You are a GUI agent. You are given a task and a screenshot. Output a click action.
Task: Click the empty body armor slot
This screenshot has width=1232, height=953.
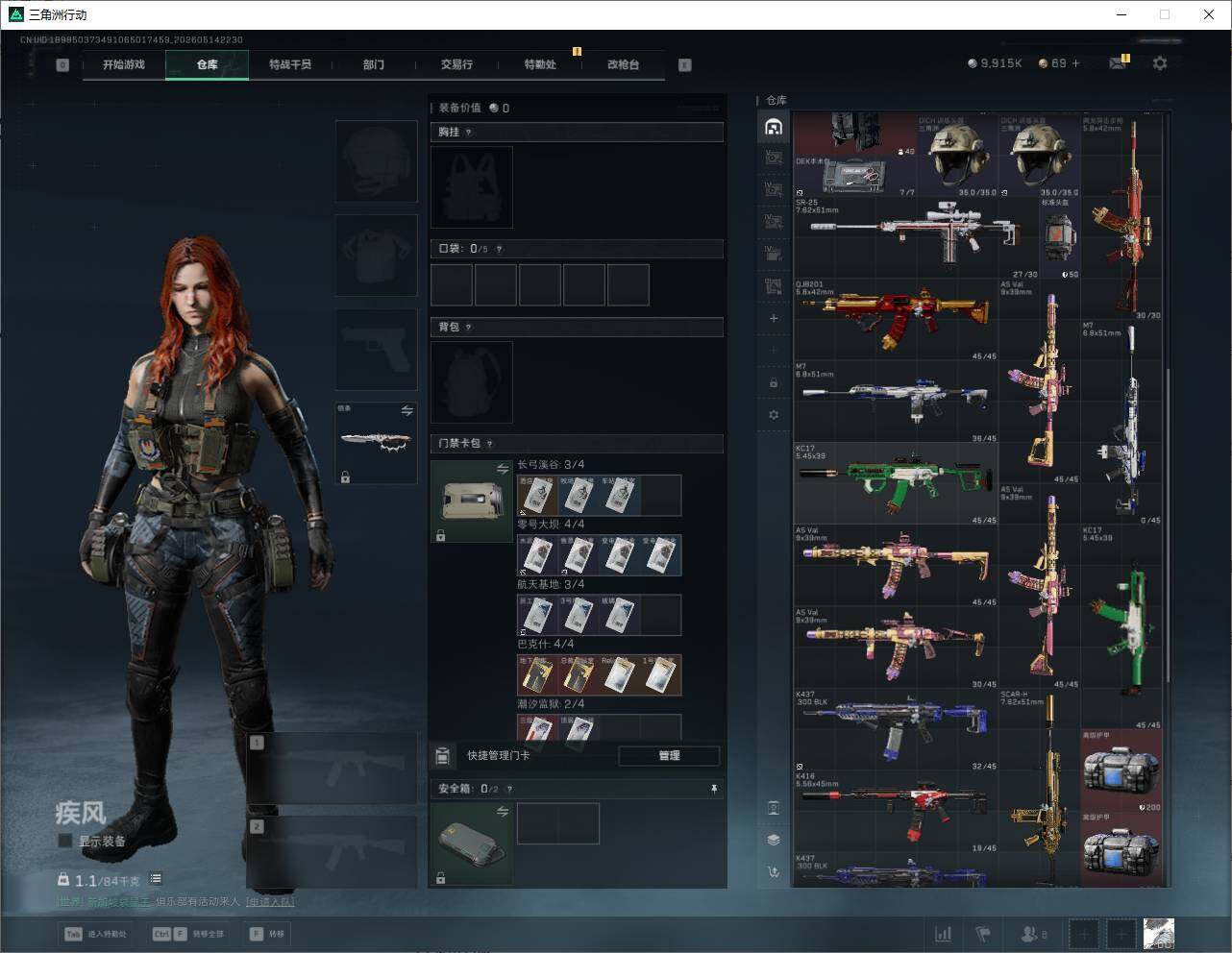pyautogui.click(x=376, y=255)
